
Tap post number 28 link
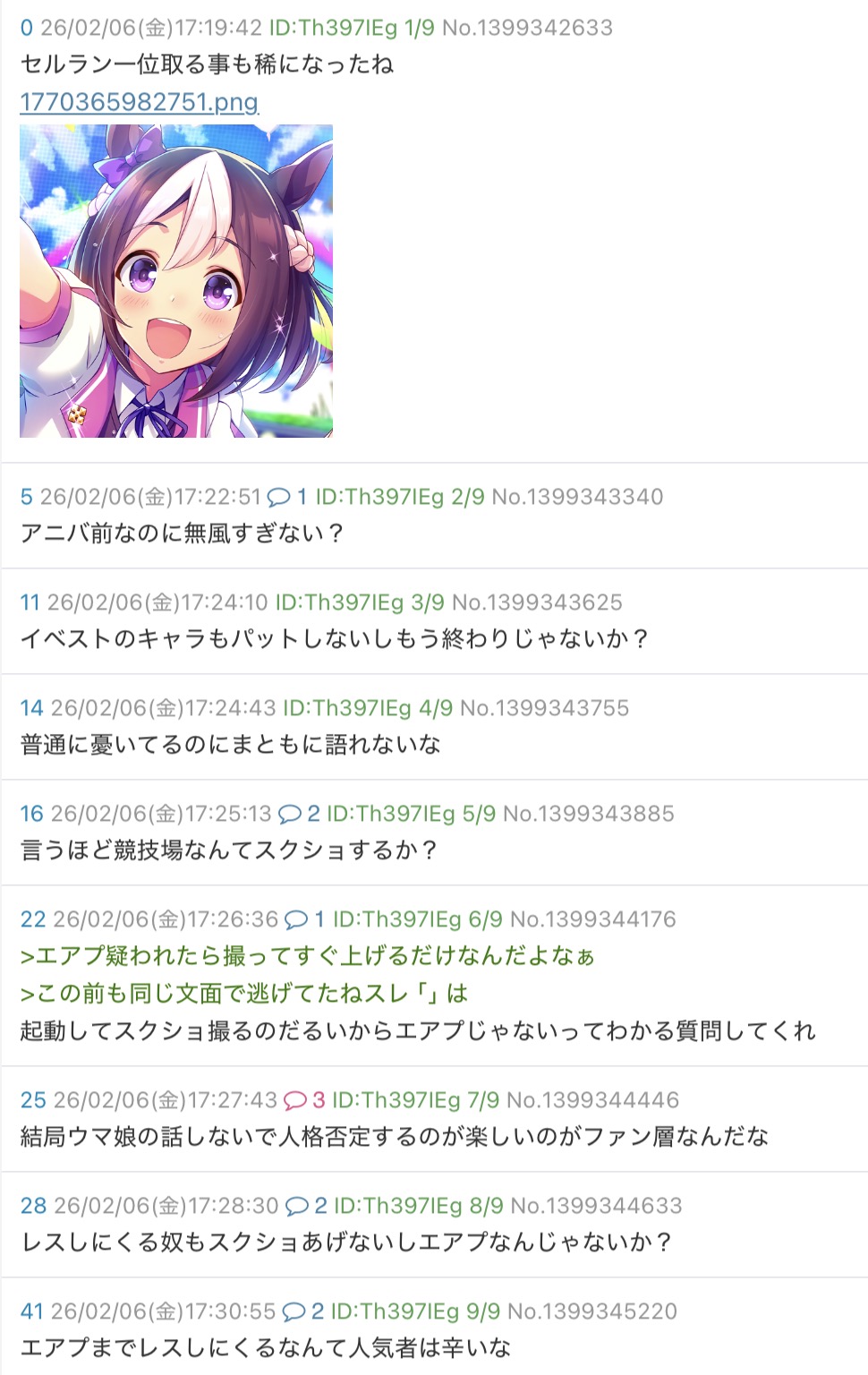click(x=33, y=1206)
